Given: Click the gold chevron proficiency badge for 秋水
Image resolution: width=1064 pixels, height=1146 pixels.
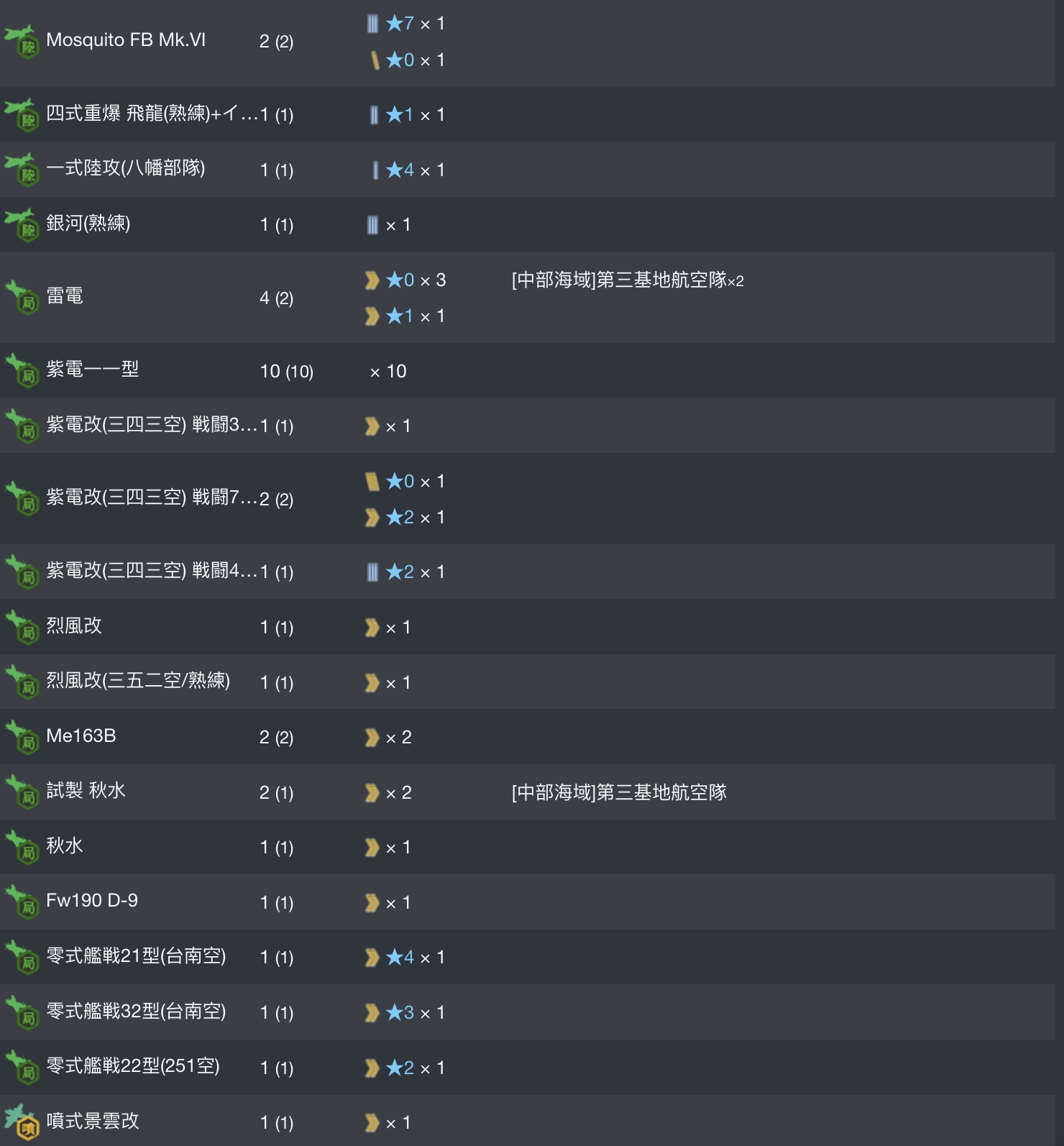Looking at the screenshot, I should click(x=372, y=848).
